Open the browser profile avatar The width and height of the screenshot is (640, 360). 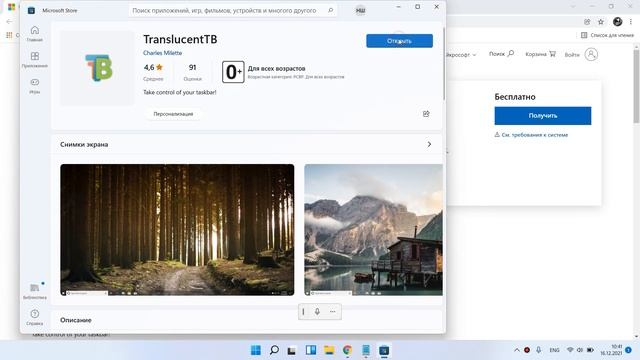pos(618,22)
